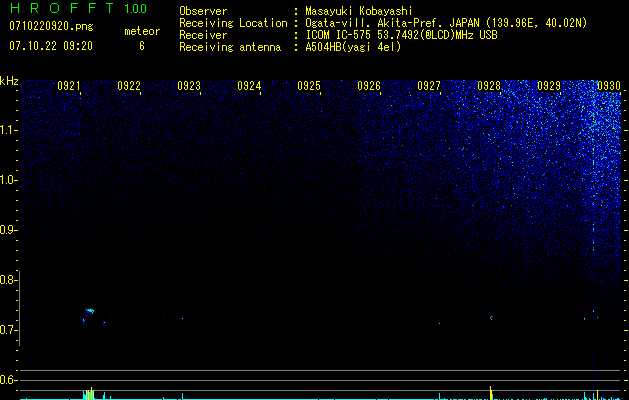629x400 pixels.
Task: Click the Observer label
Action: (203, 11)
